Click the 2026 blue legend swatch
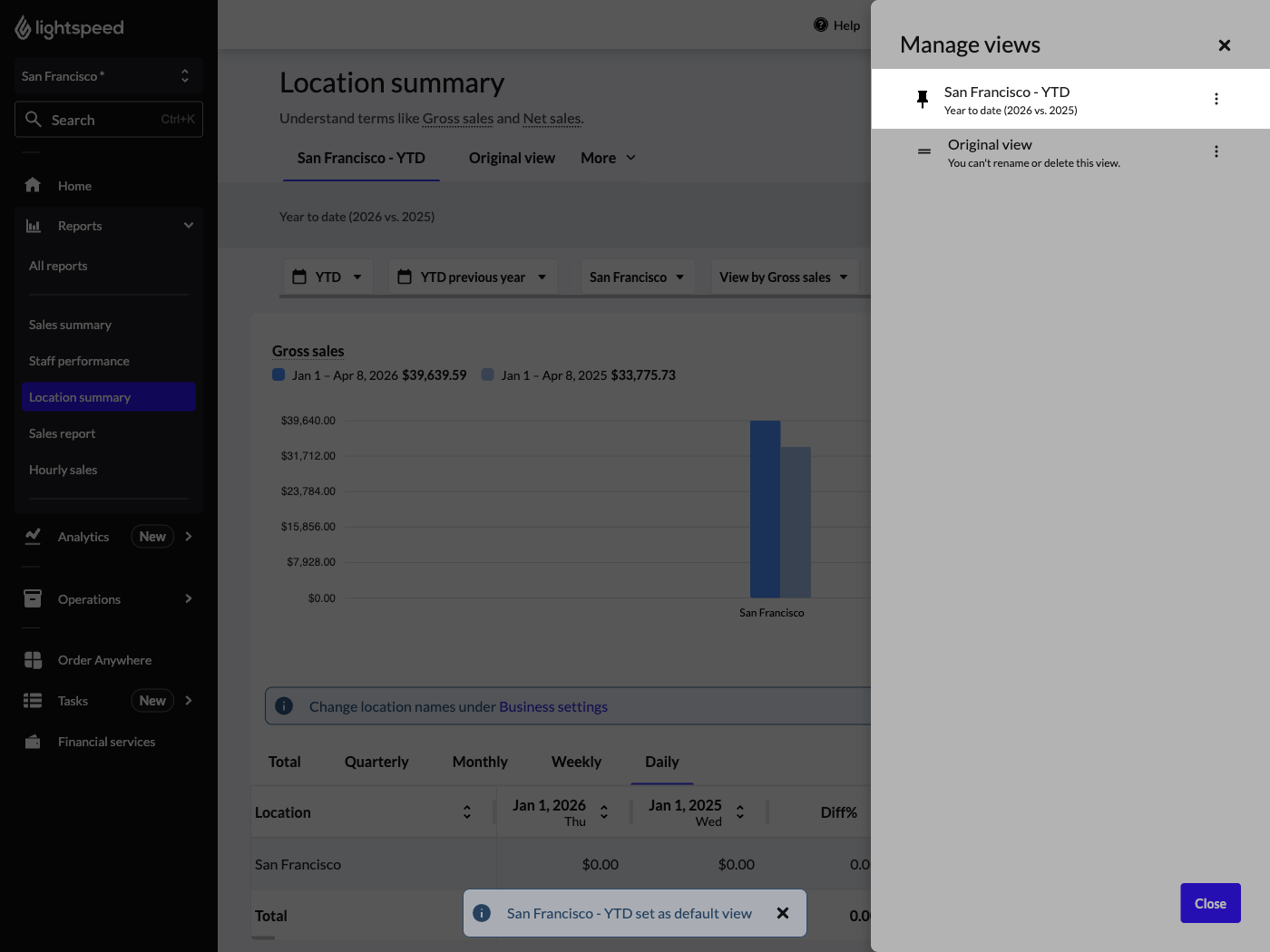The image size is (1270, 952). pyautogui.click(x=279, y=374)
